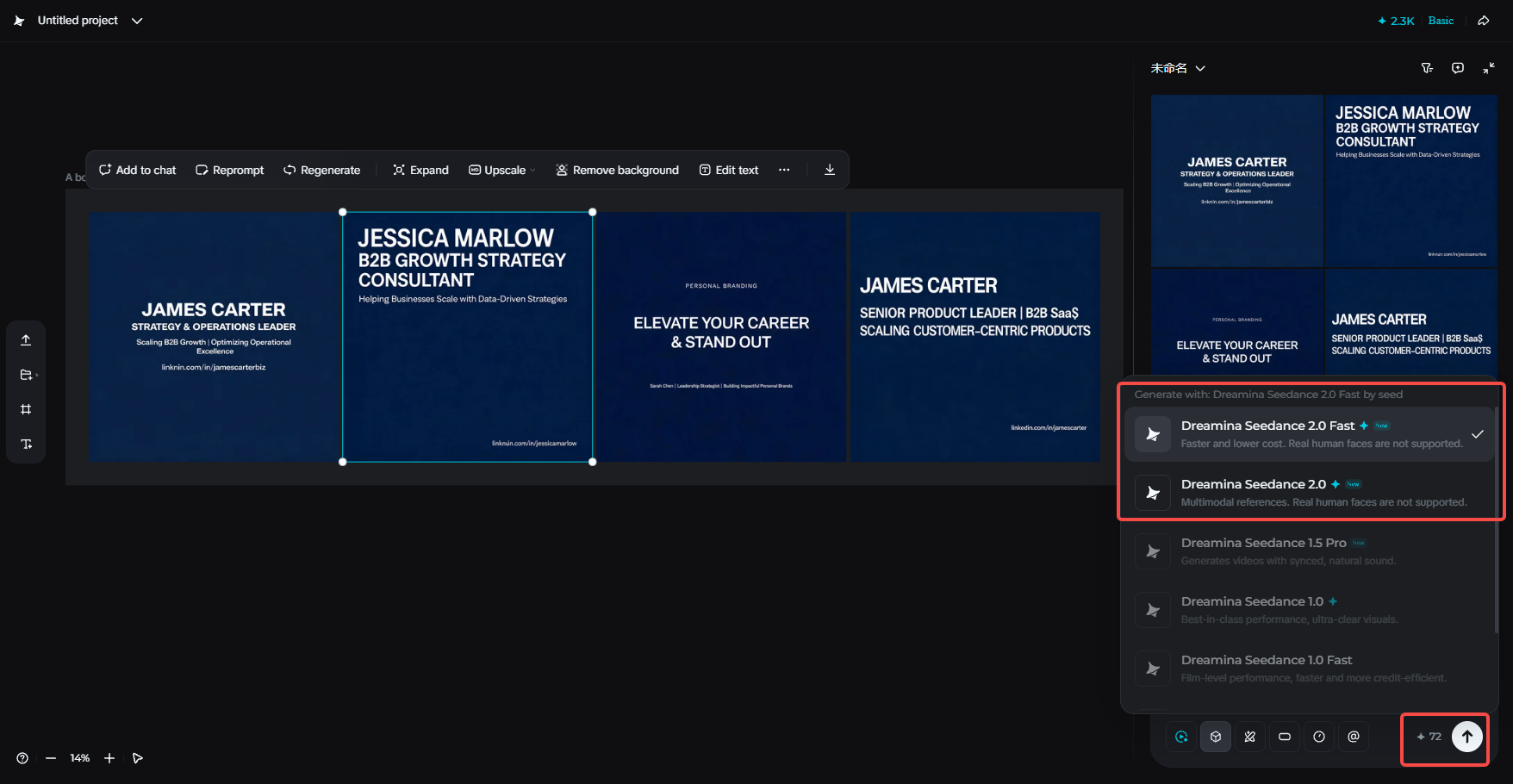1513x784 pixels.
Task: Open the Upscale dropdown
Action: point(501,170)
